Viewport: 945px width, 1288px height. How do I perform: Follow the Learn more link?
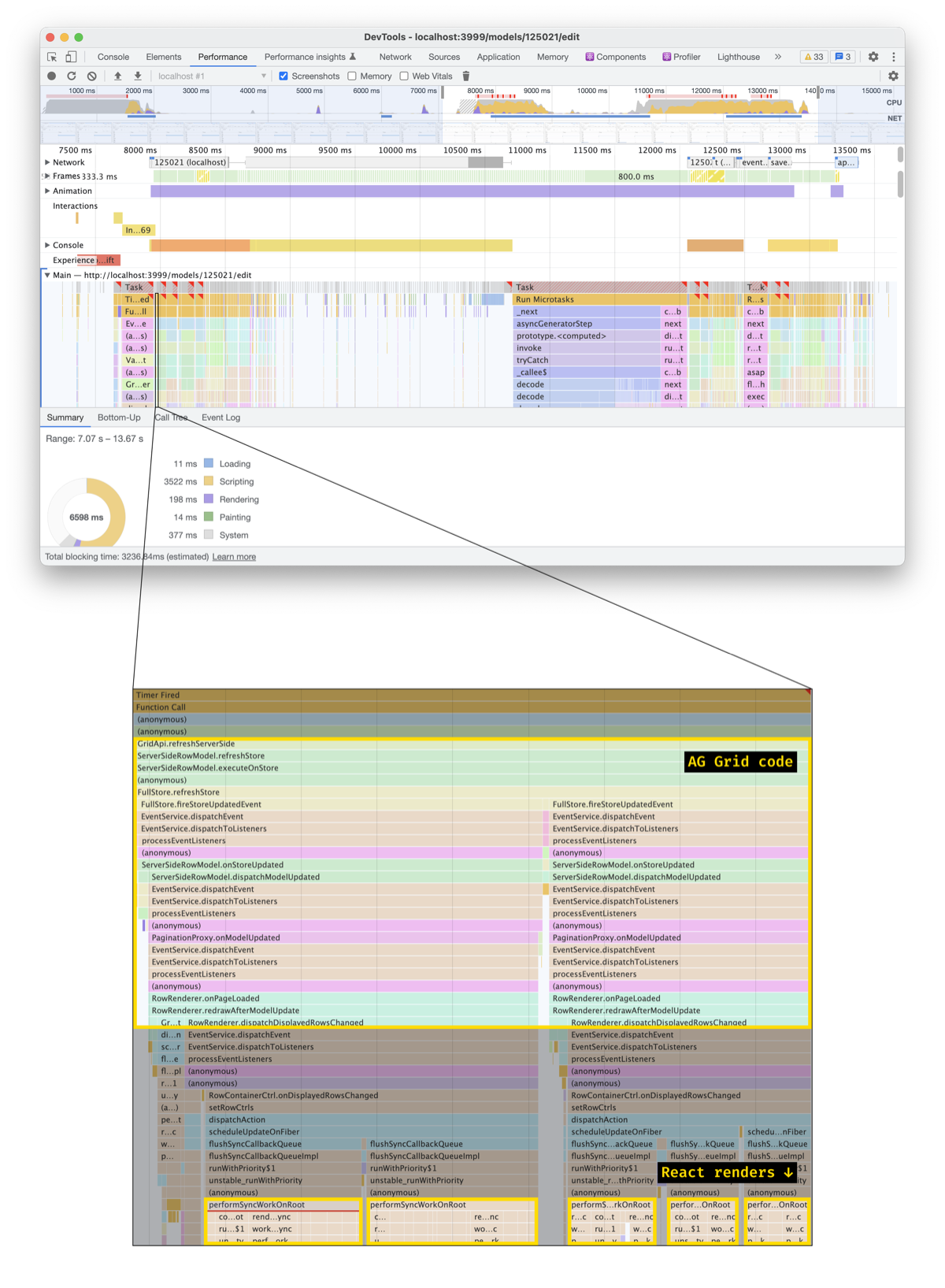[234, 557]
